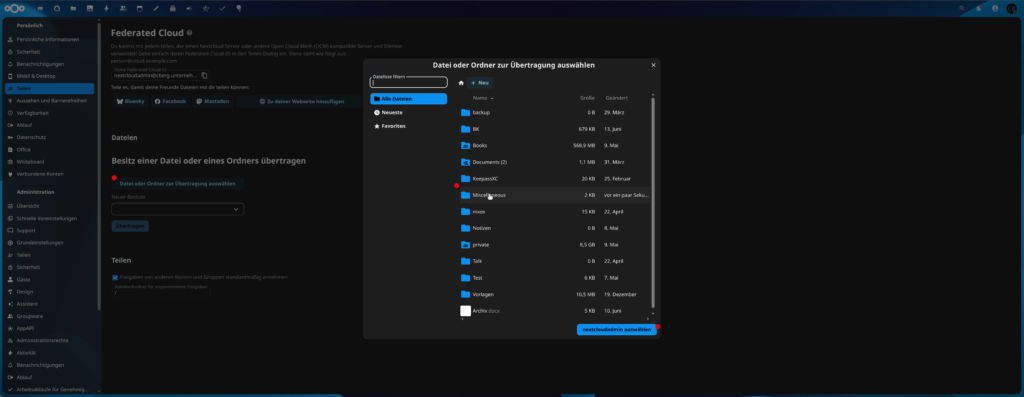
Task: Open personal Sicherheit settings
Action: coord(50,52)
